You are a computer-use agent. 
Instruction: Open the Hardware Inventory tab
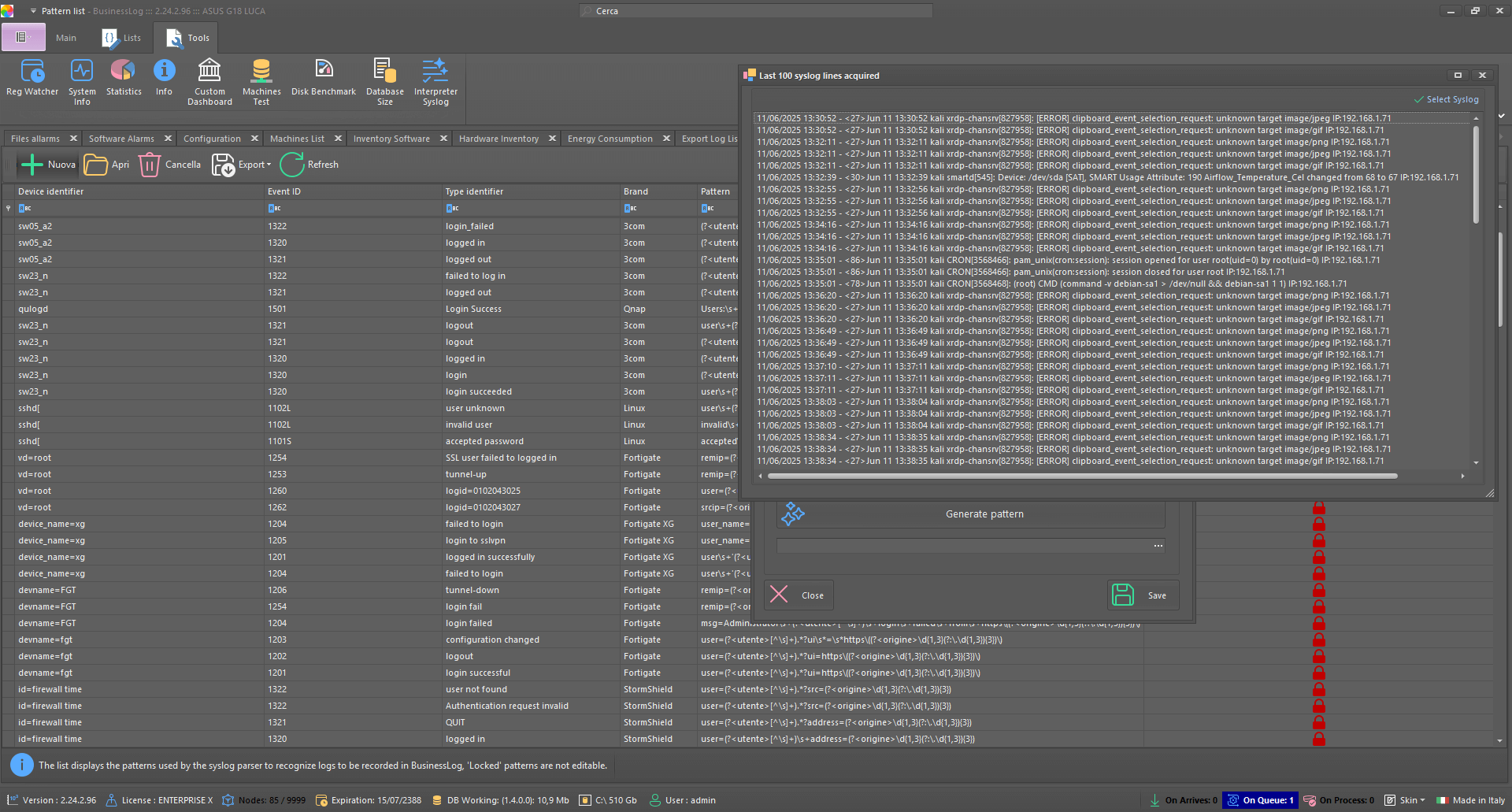[499, 139]
